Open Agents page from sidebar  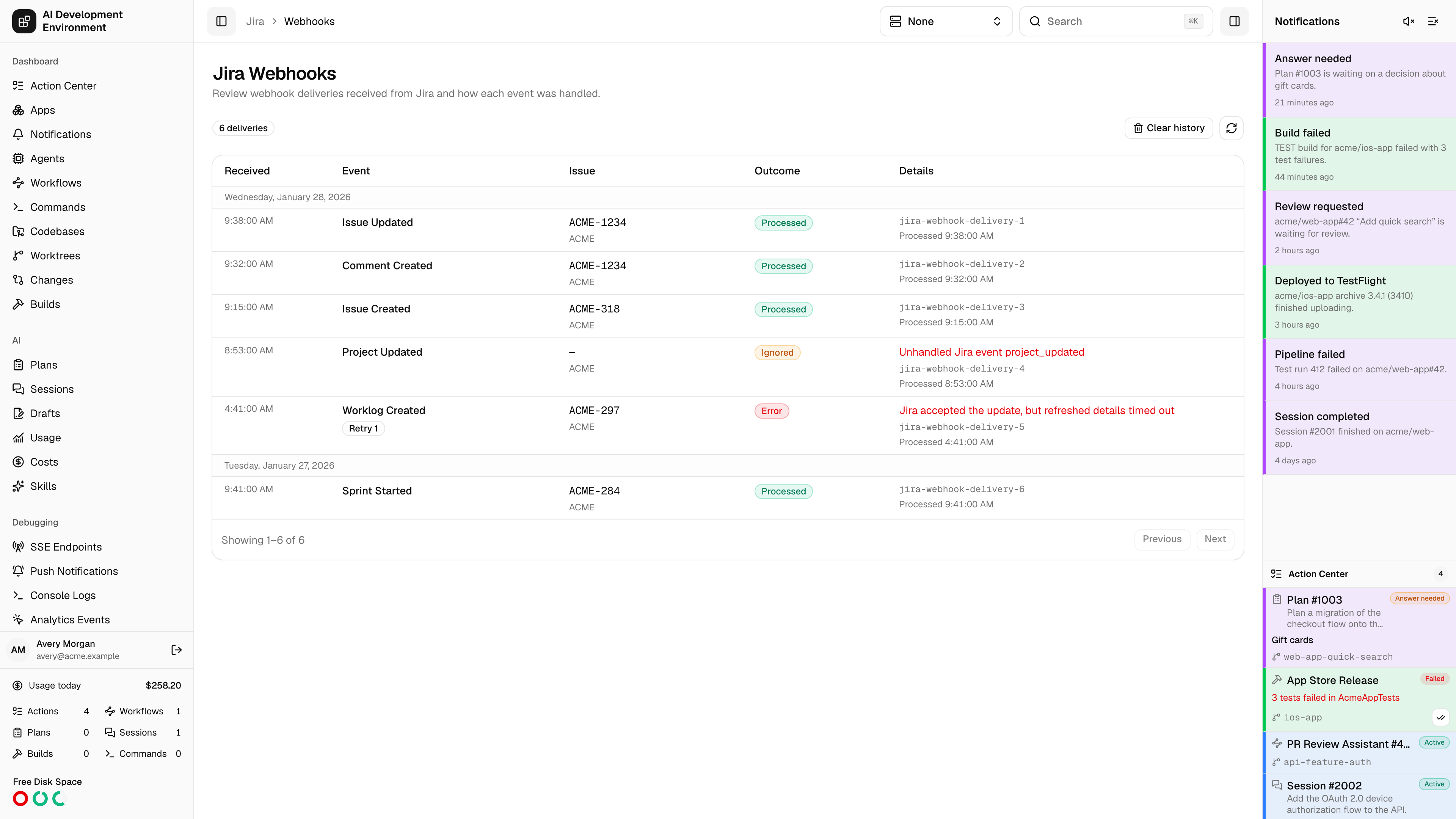pyautogui.click(x=97, y=159)
